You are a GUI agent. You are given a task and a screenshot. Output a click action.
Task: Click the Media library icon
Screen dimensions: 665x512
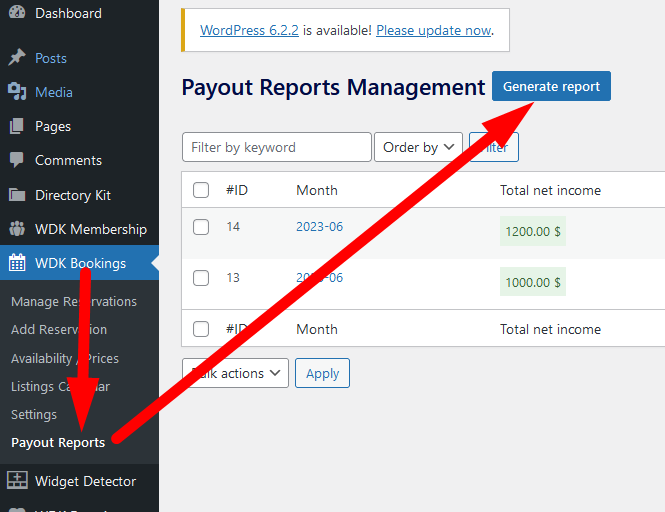coord(17,92)
